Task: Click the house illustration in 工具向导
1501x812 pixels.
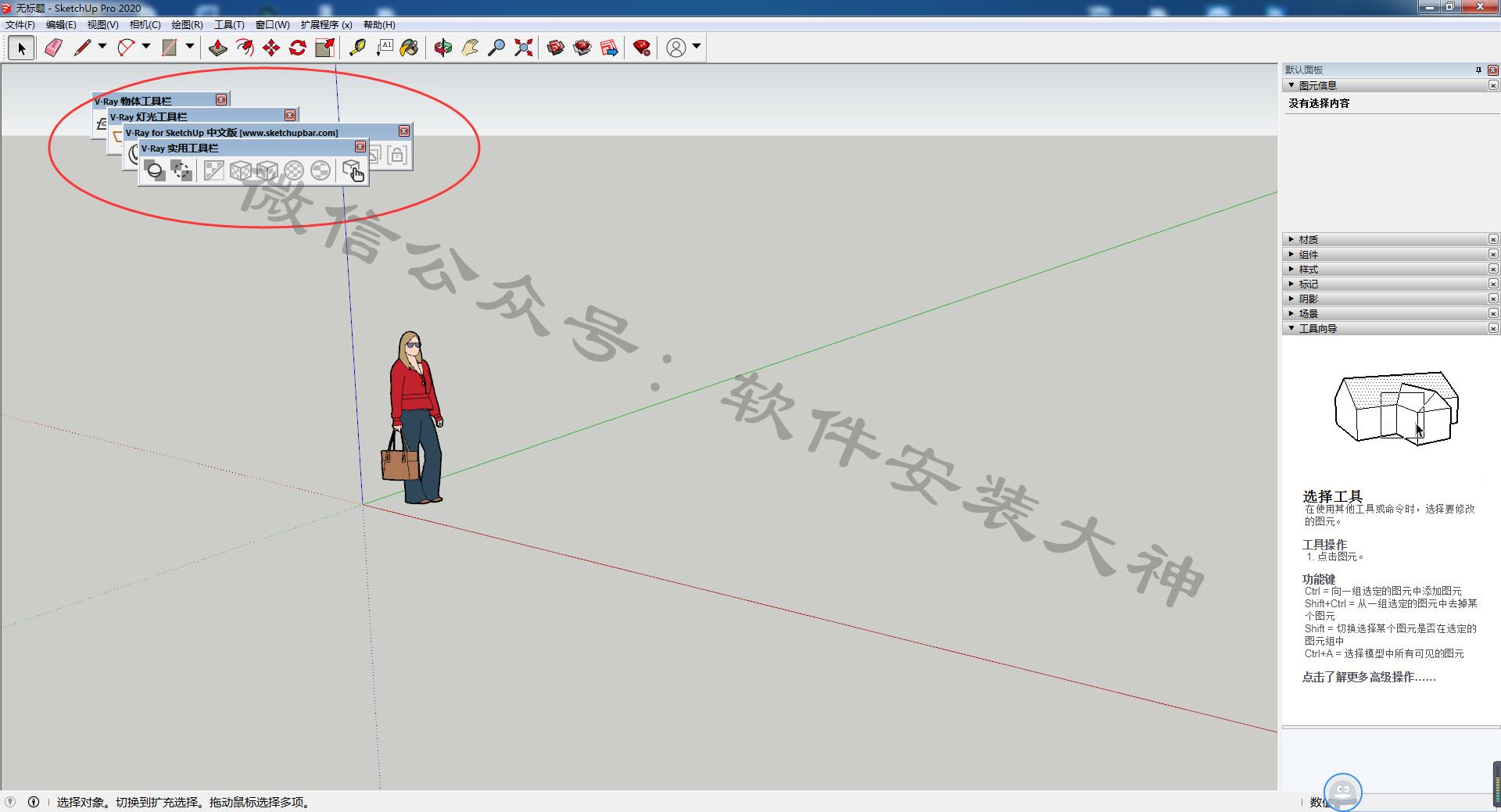Action: pos(1396,408)
